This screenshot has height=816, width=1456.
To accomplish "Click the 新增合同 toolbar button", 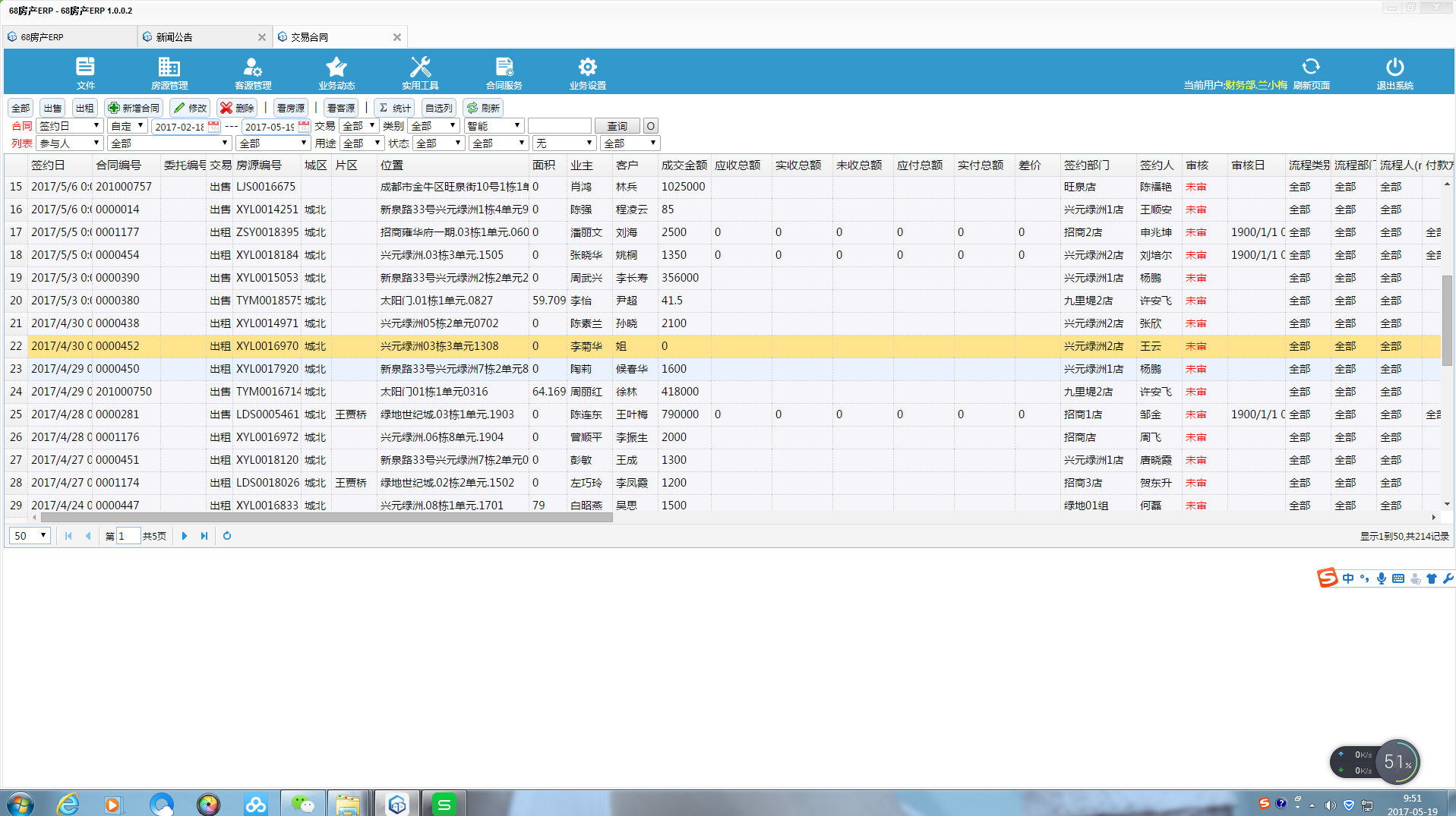I will pyautogui.click(x=134, y=108).
